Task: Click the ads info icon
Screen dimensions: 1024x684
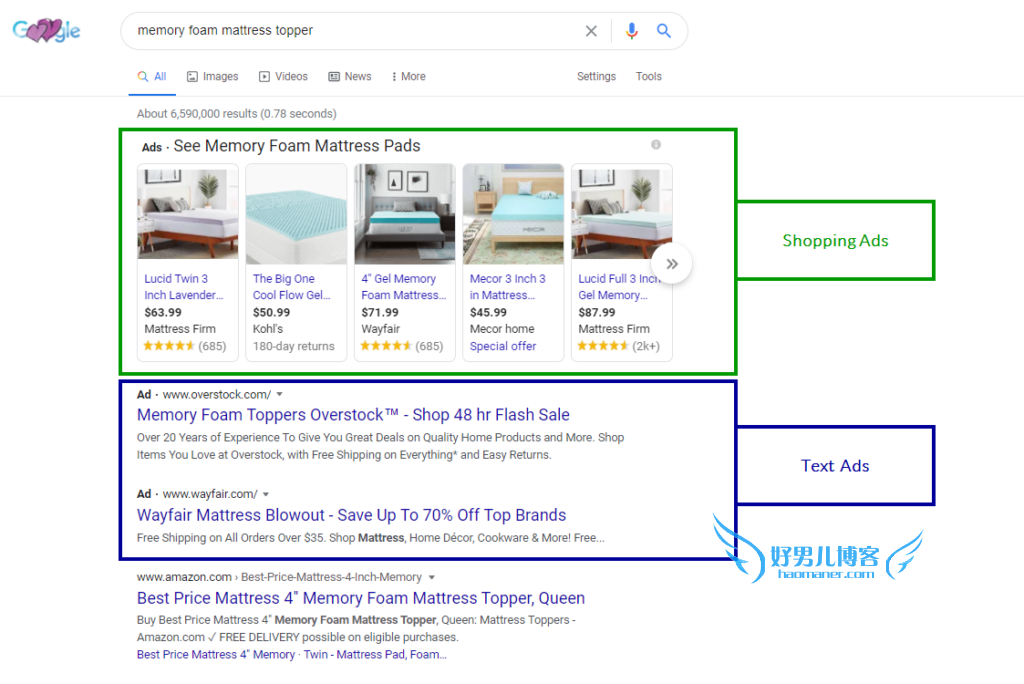Action: (656, 144)
